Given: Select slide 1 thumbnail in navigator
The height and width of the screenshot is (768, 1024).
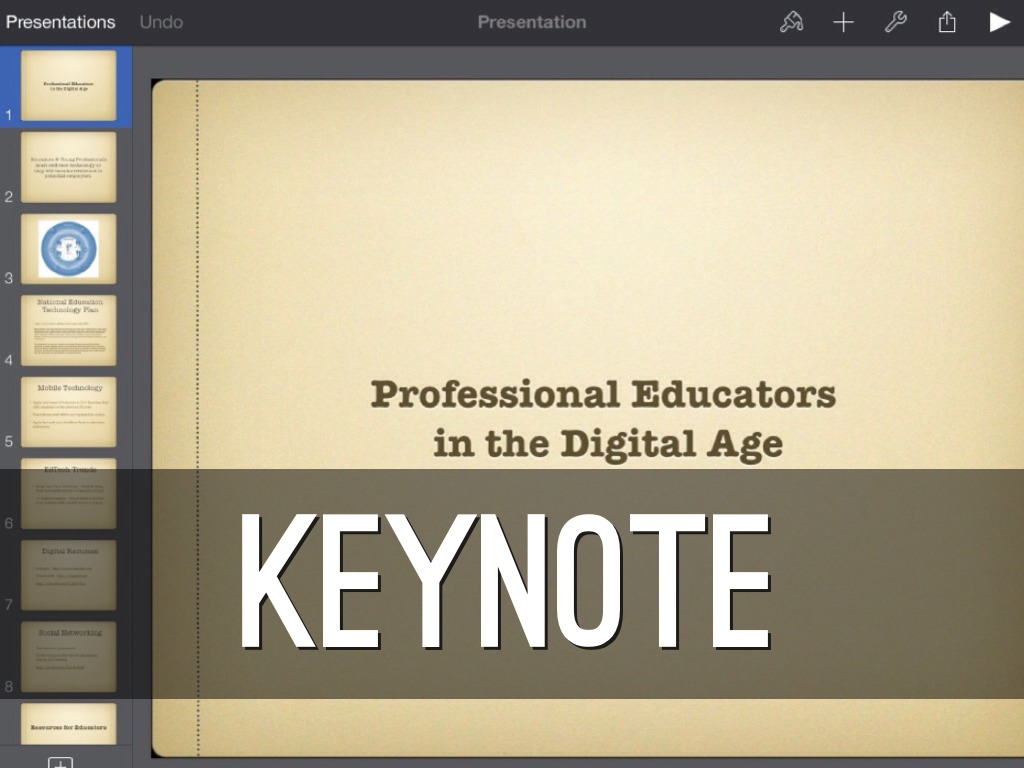Looking at the screenshot, I should tap(68, 86).
